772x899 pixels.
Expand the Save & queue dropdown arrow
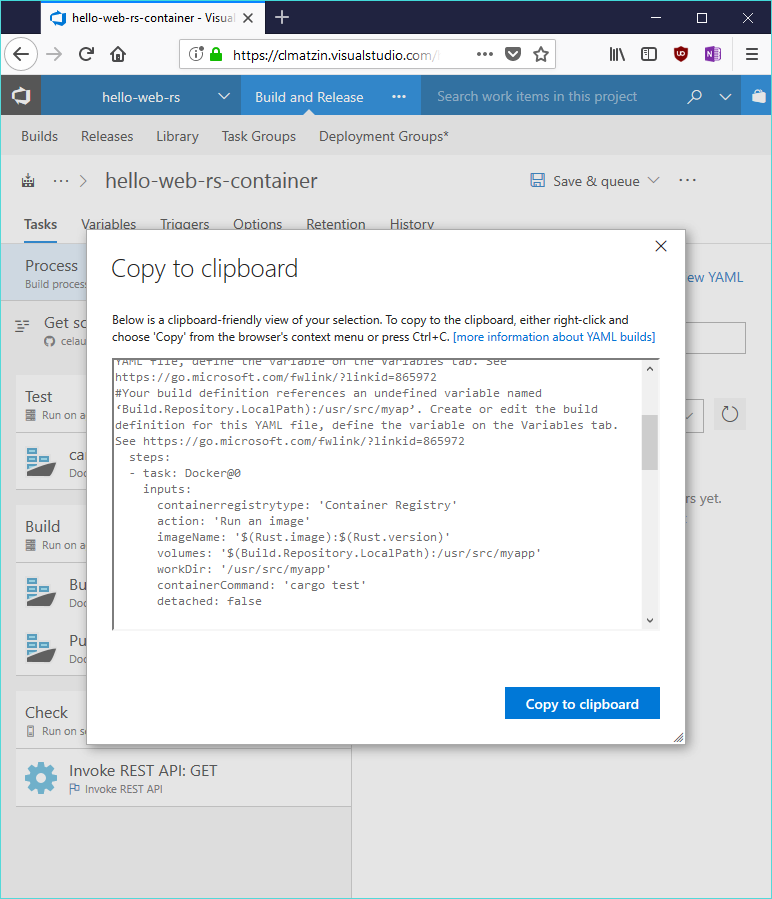[653, 181]
